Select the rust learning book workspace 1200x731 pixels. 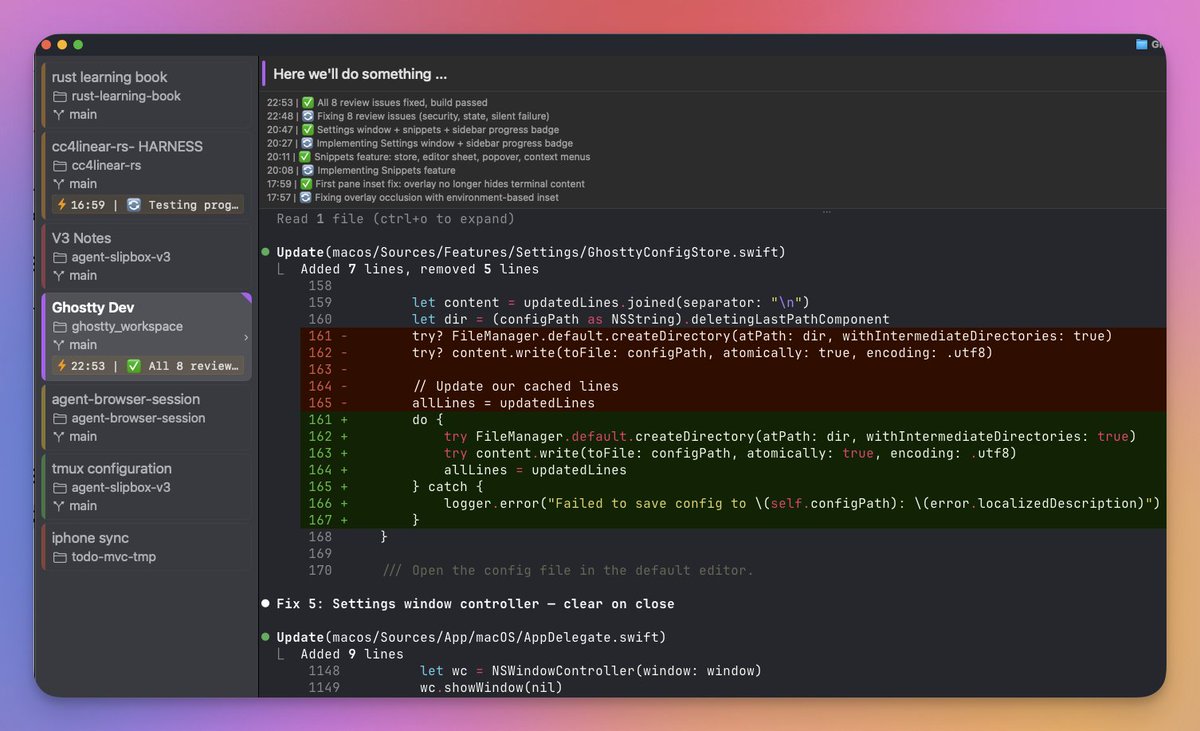tap(146, 95)
